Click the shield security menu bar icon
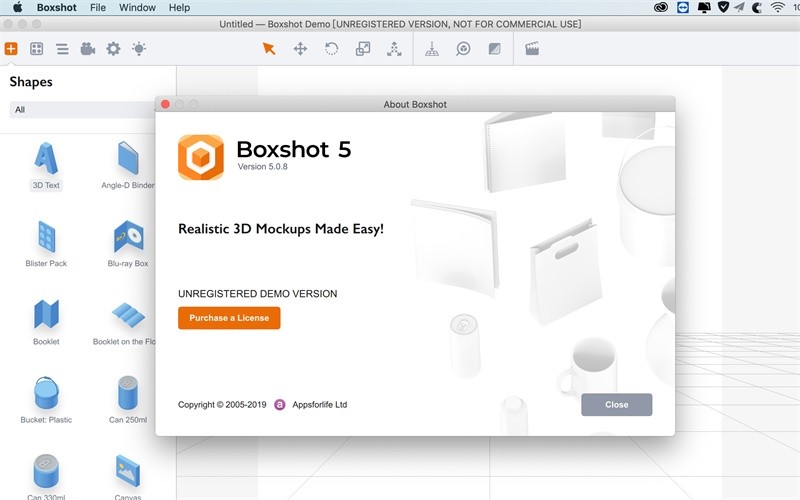The image size is (800, 500). pyautogui.click(x=723, y=7)
